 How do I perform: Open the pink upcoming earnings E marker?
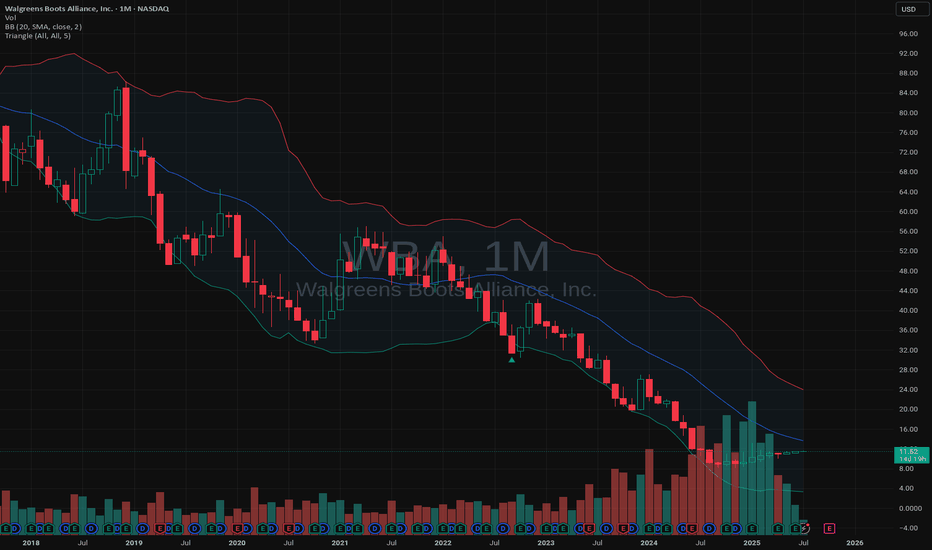point(829,528)
